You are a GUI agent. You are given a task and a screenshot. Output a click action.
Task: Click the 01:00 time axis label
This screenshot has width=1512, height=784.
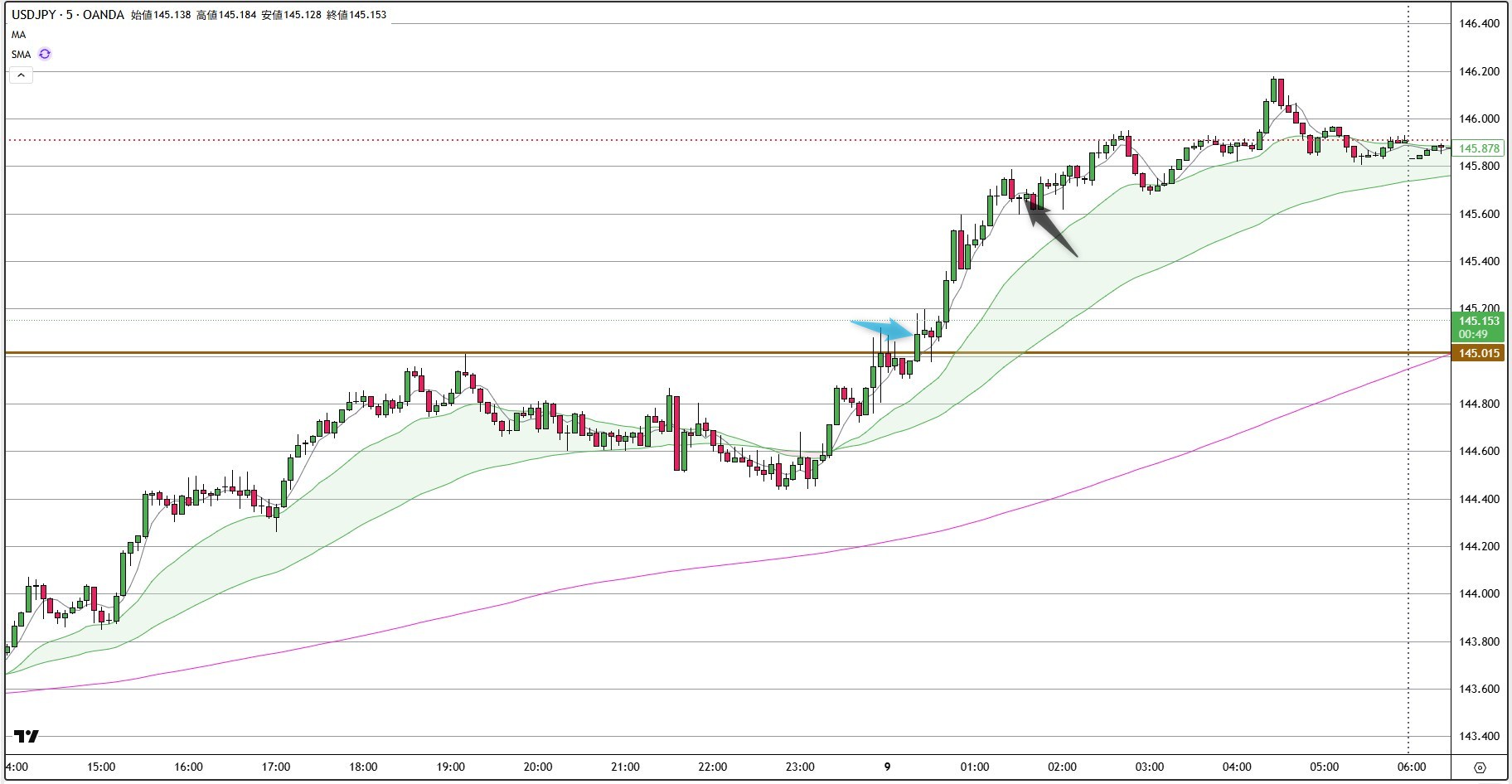point(975,767)
